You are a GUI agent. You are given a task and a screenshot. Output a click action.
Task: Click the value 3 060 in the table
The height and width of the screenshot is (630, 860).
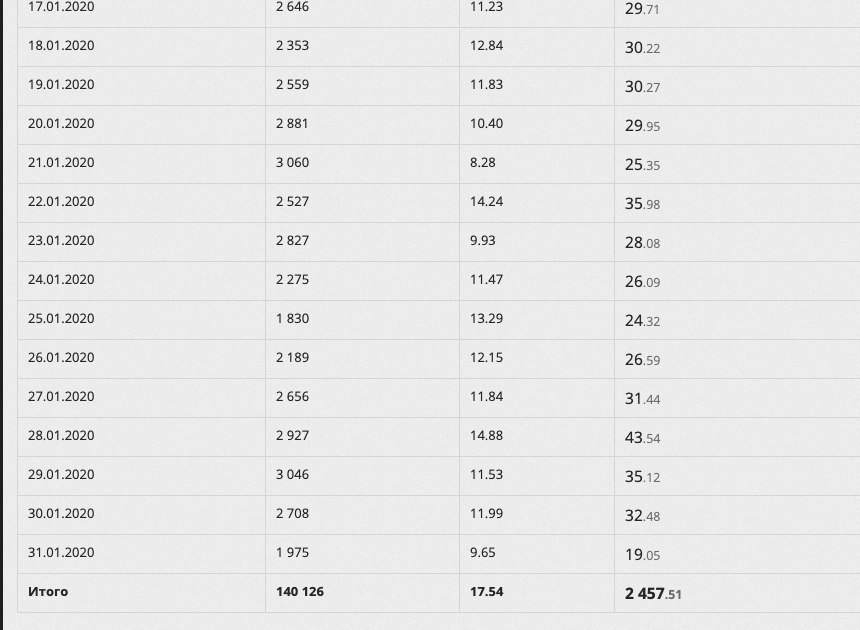click(x=292, y=163)
